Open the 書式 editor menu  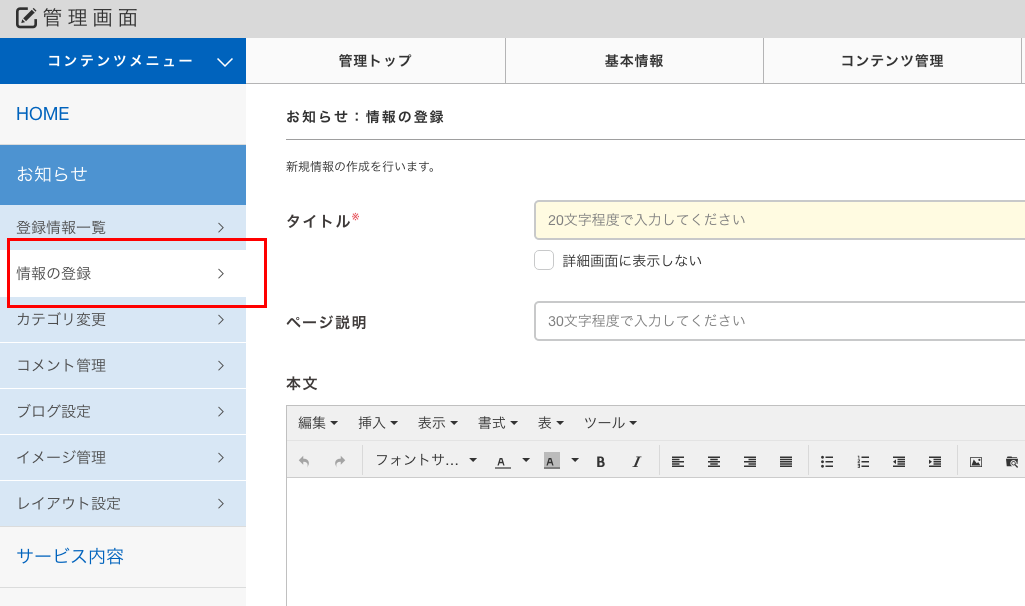[x=497, y=423]
